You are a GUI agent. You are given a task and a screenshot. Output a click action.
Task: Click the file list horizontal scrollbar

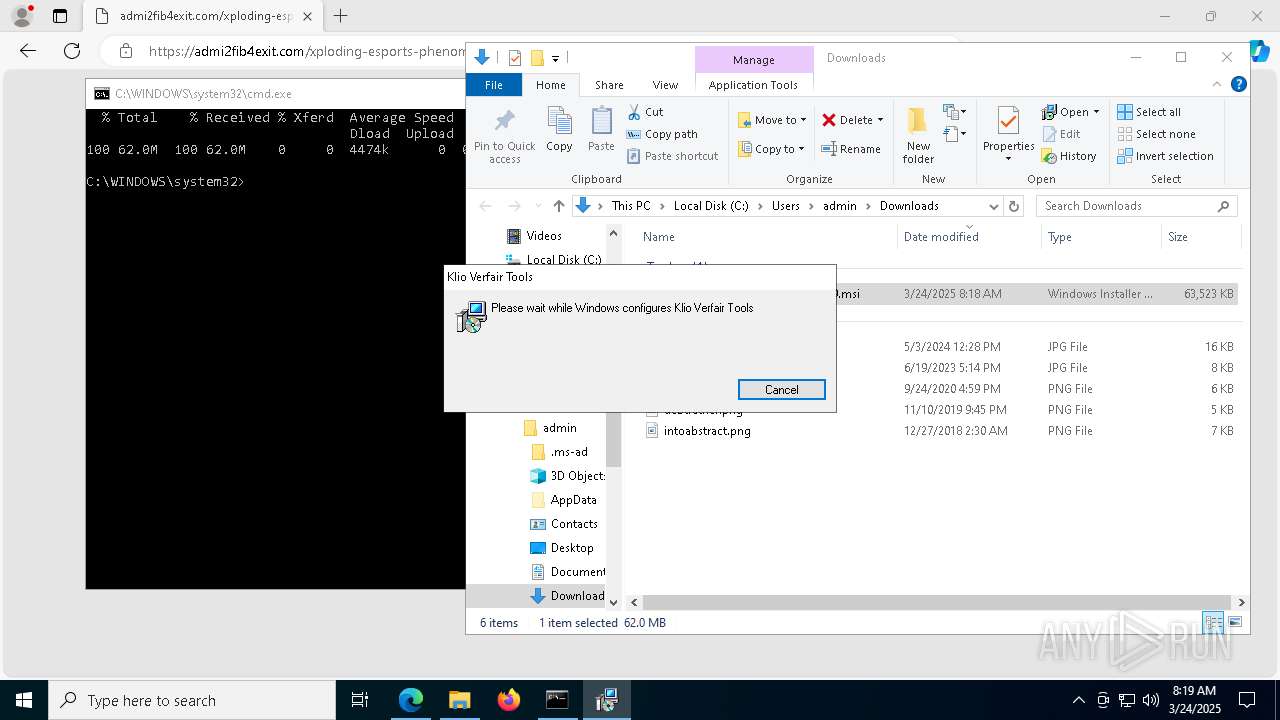tap(939, 603)
